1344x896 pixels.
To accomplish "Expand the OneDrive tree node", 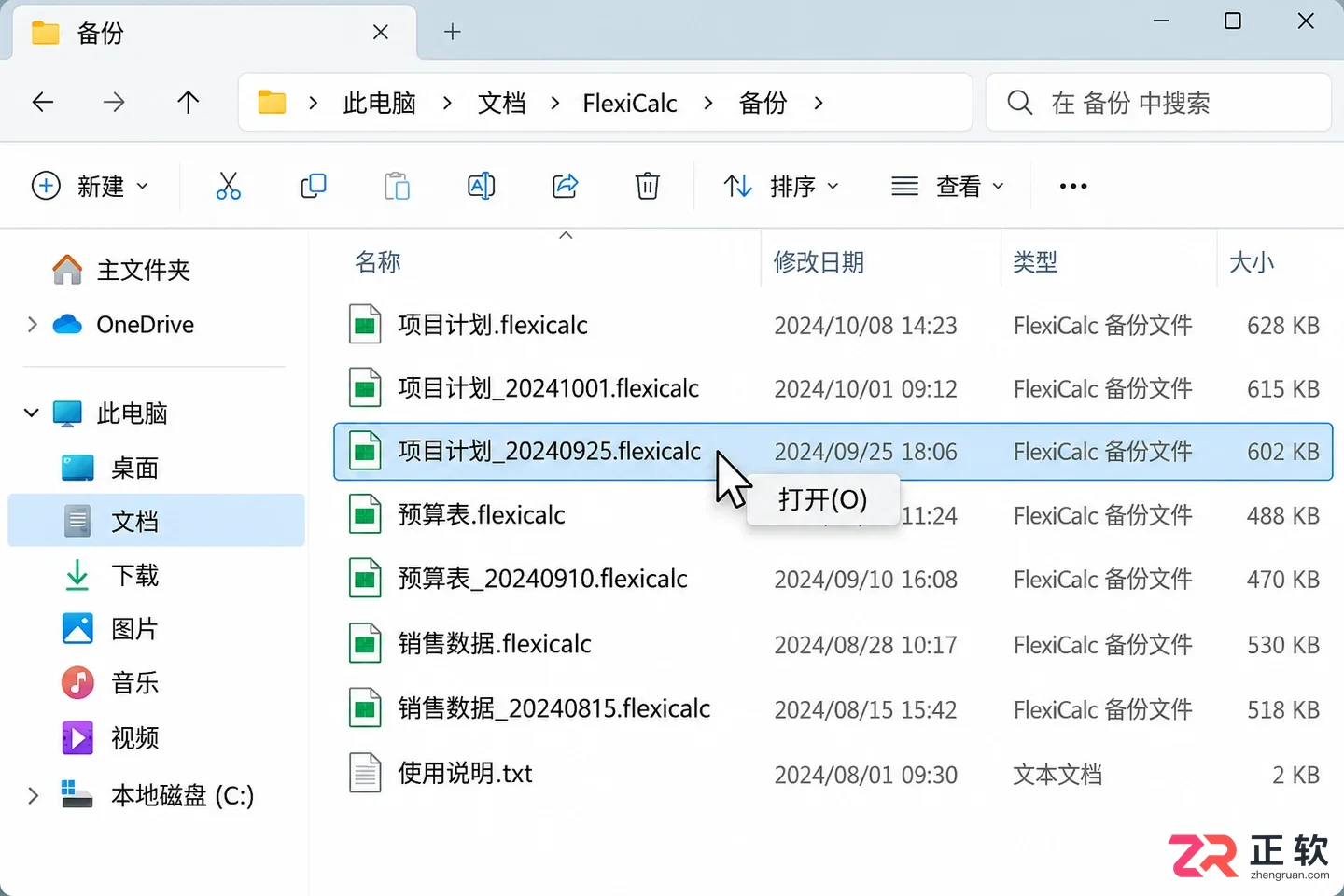I will tap(33, 324).
